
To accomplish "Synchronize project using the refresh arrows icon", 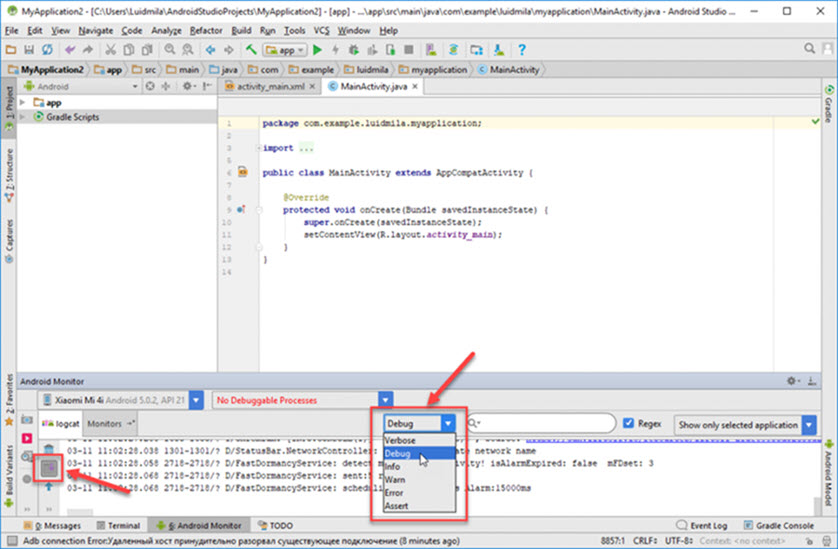I will click(x=48, y=50).
